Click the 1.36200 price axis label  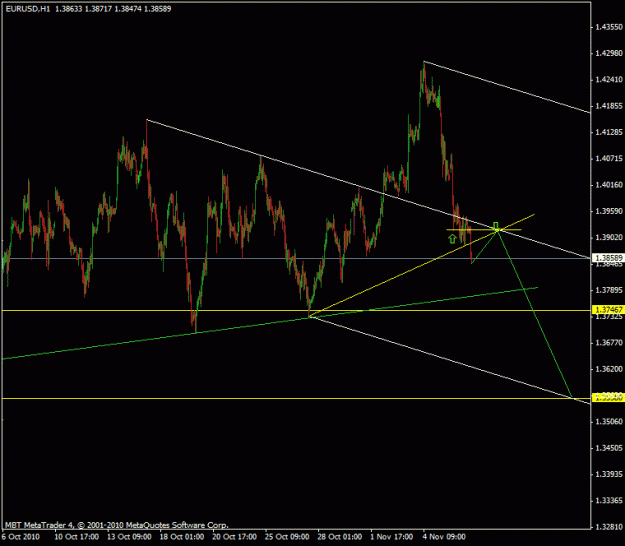(609, 369)
